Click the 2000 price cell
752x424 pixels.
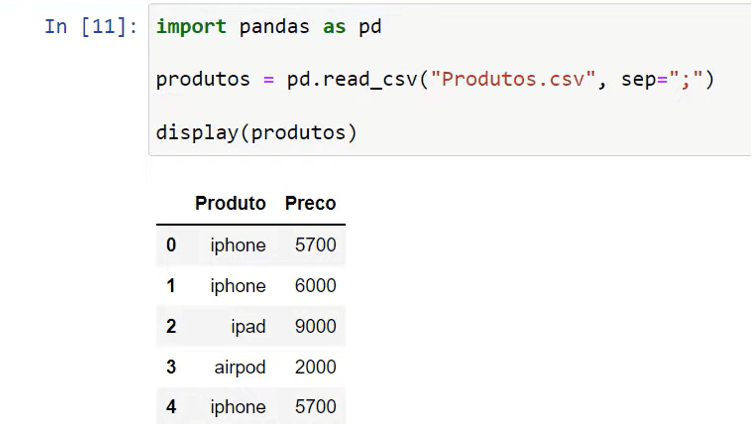[315, 367]
